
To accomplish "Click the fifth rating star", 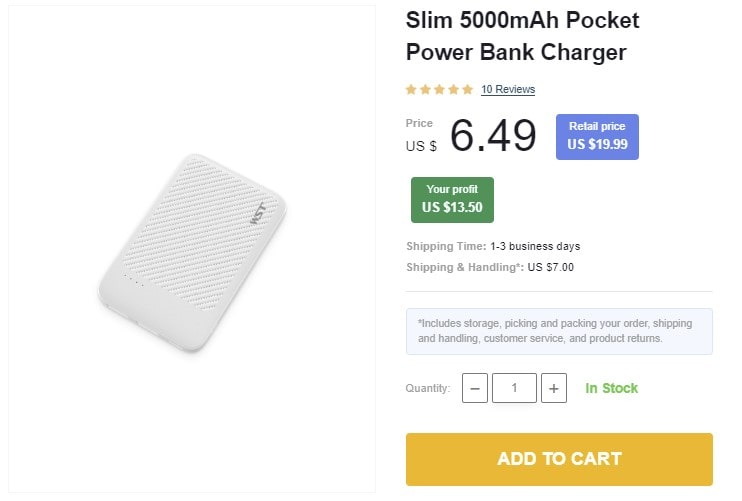I will pos(467,89).
